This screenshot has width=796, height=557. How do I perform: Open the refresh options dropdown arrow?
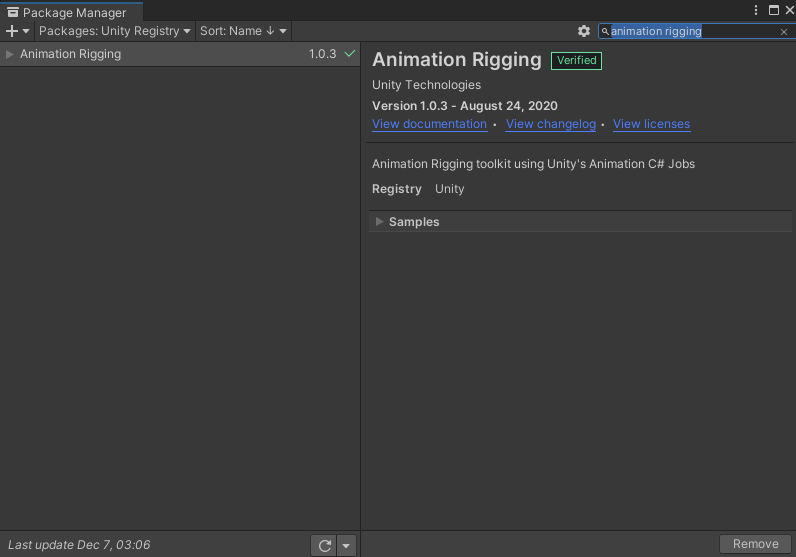[346, 545]
